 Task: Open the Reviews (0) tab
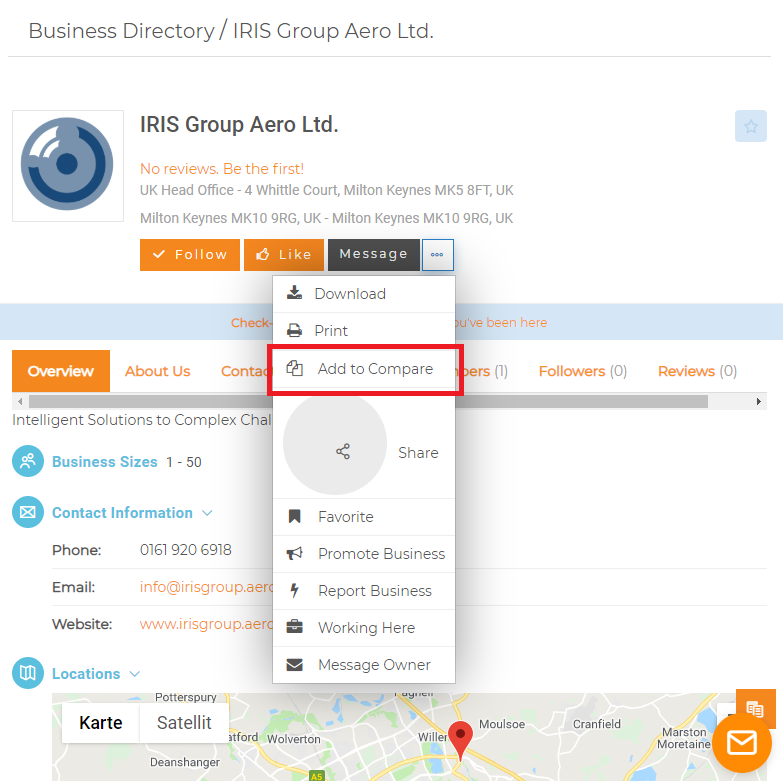[697, 371]
